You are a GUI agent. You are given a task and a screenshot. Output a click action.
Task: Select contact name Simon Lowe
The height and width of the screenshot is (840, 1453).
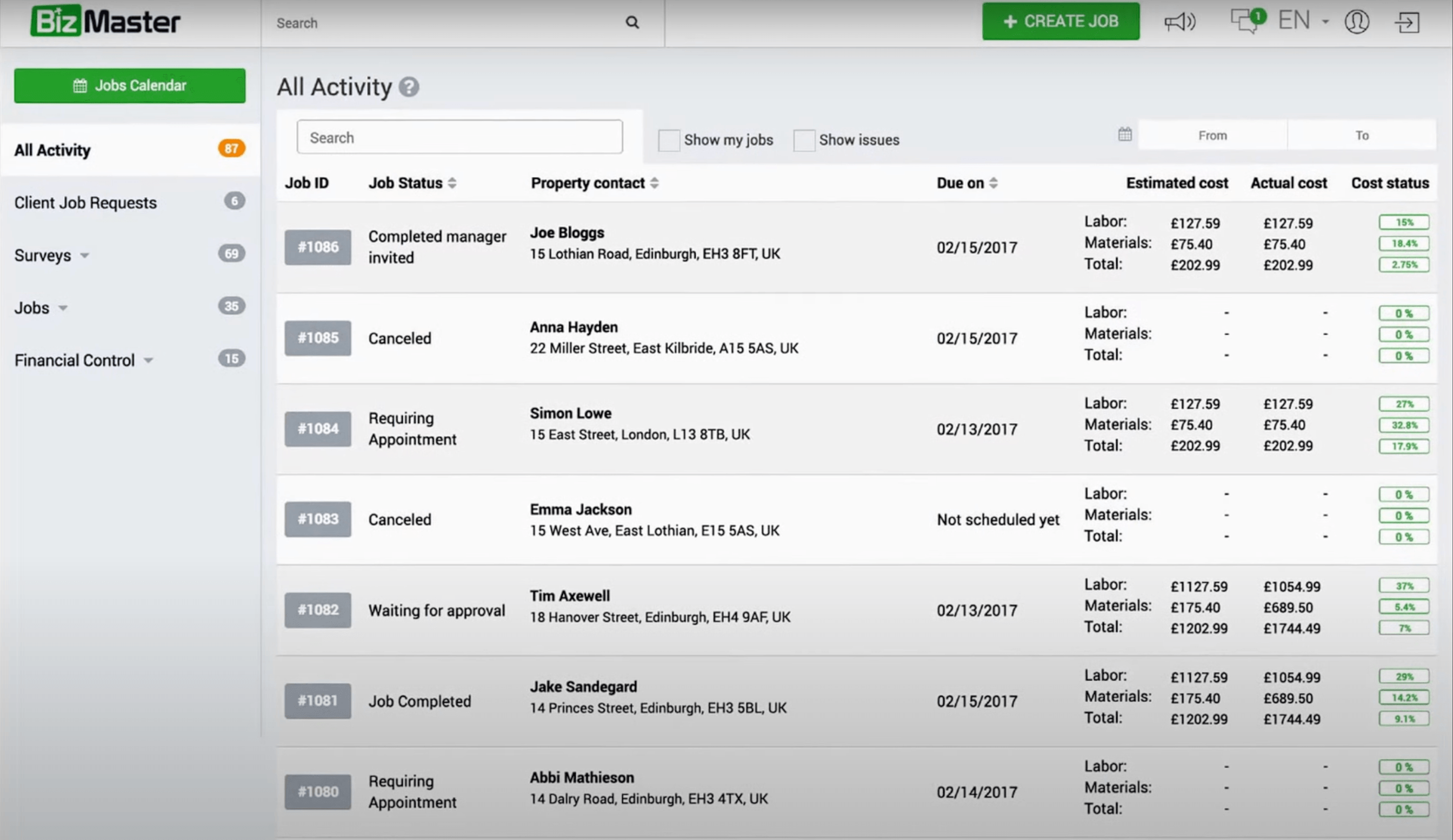[x=571, y=414]
